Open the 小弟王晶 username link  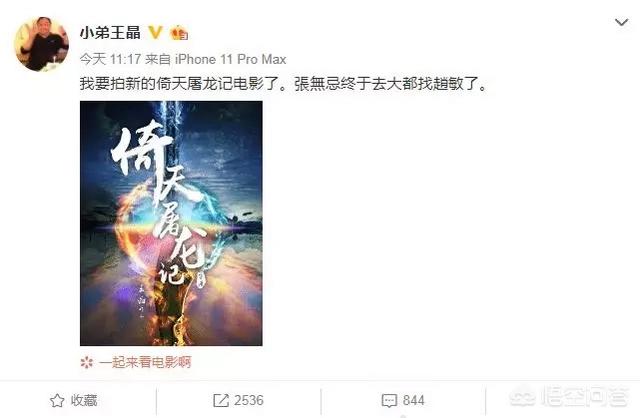click(110, 32)
